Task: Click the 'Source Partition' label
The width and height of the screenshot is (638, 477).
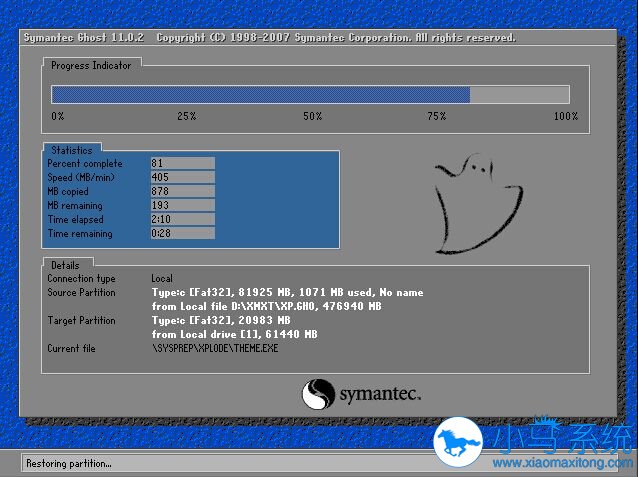Action: coord(81,292)
